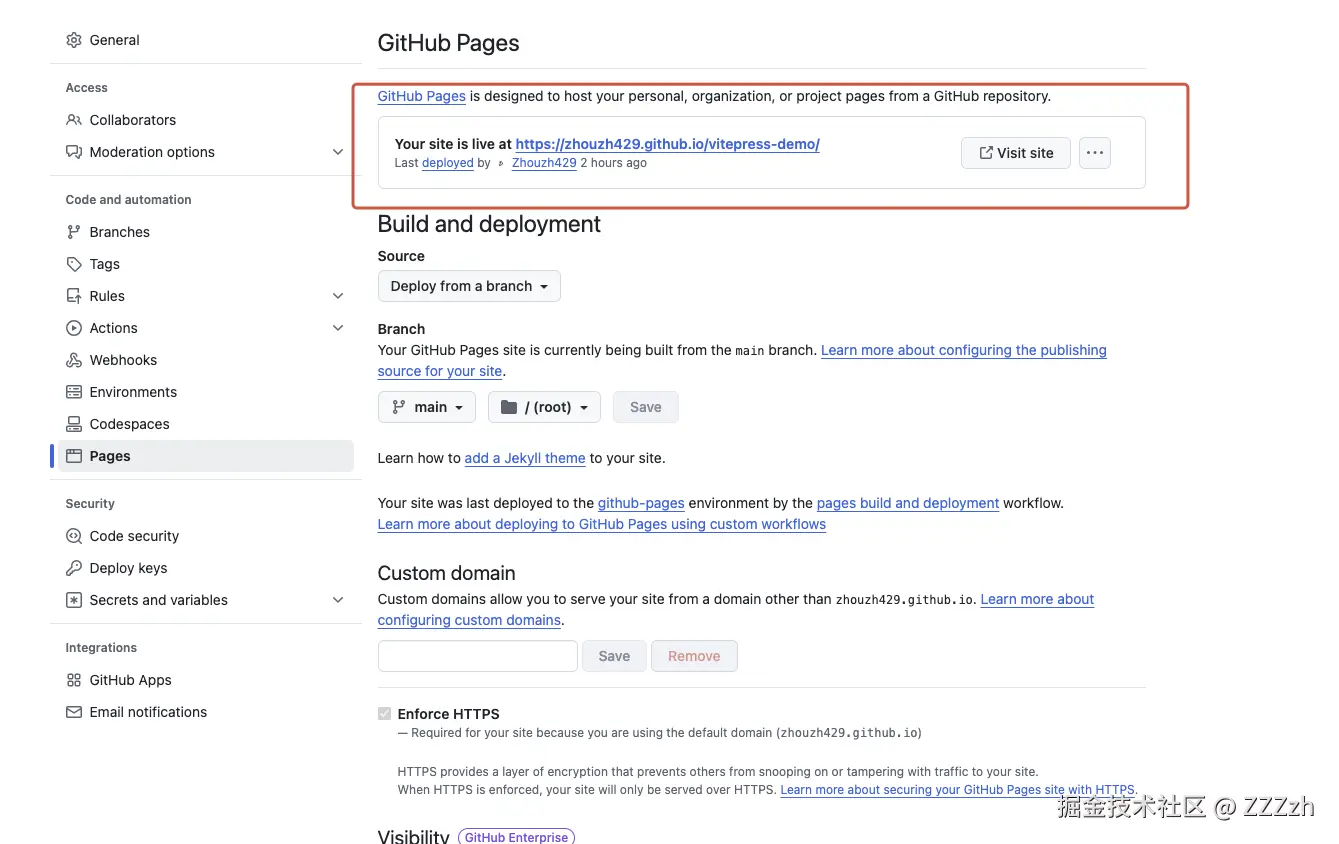Open General settings via the gear icon
This screenshot has height=844, width=1339.
tap(74, 40)
